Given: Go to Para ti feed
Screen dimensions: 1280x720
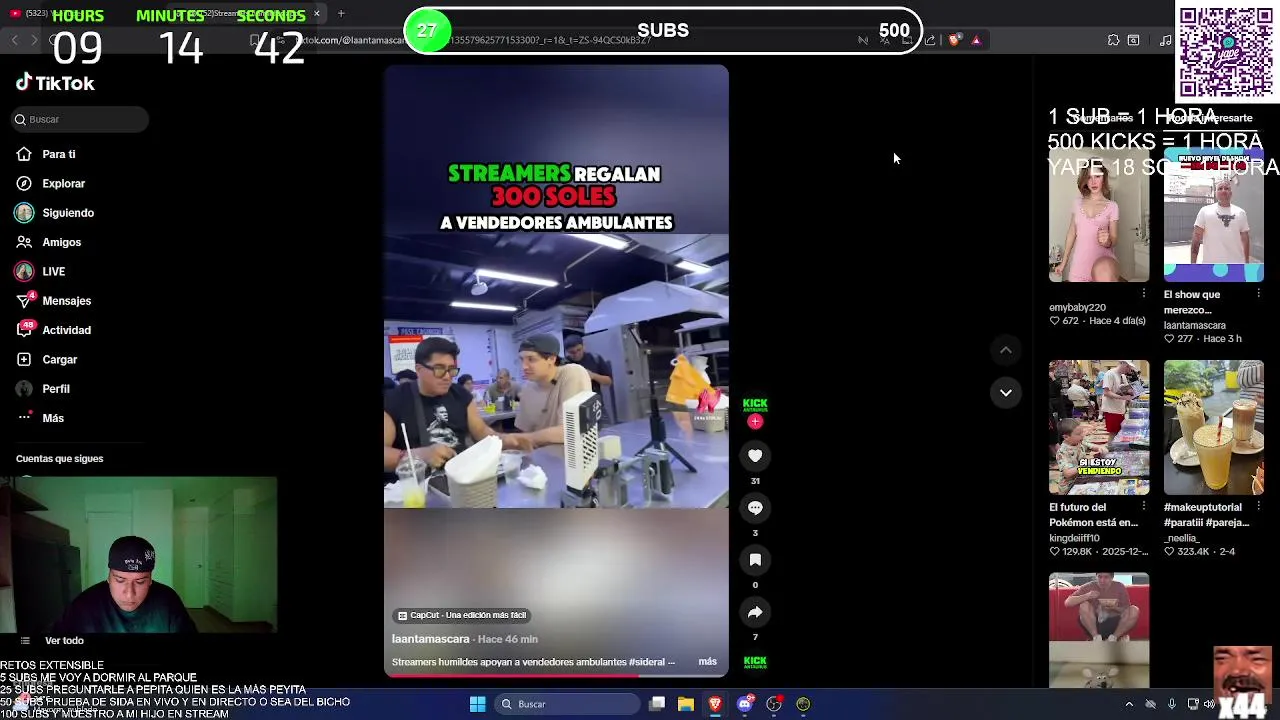Looking at the screenshot, I should click(x=59, y=154).
